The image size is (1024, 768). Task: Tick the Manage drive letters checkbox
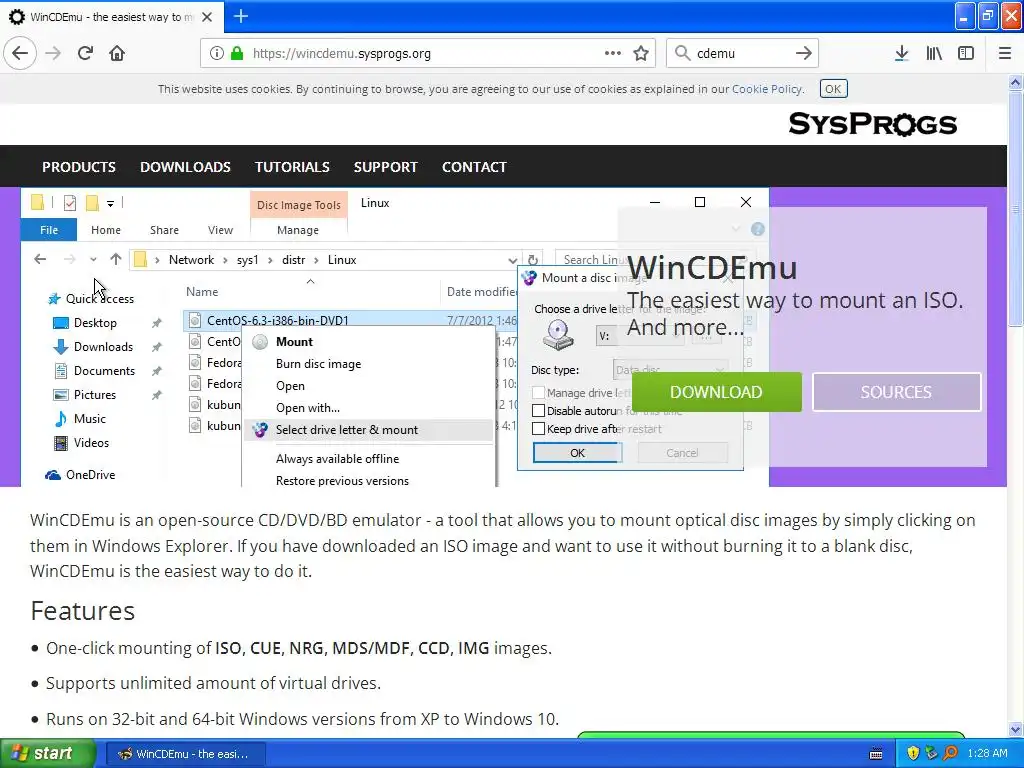click(538, 392)
